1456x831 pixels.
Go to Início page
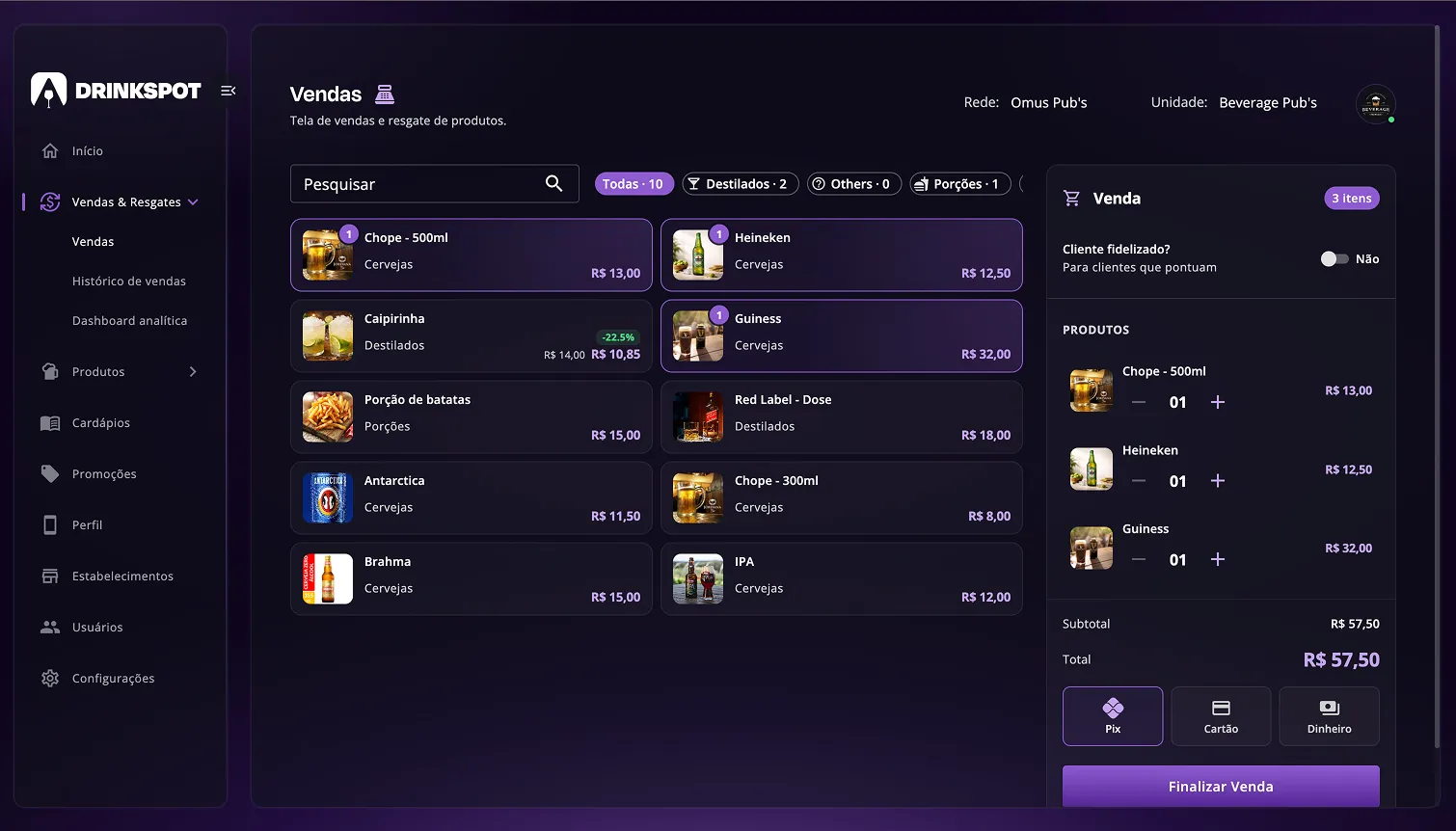click(88, 151)
